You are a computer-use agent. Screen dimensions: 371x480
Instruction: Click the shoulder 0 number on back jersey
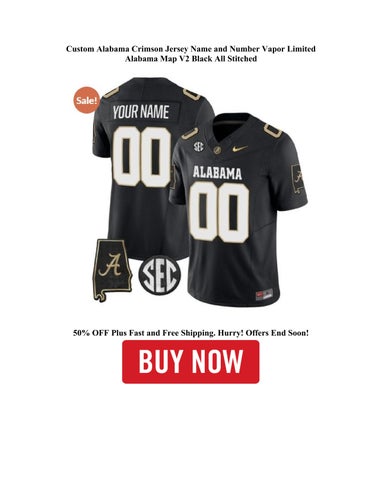[110, 92]
